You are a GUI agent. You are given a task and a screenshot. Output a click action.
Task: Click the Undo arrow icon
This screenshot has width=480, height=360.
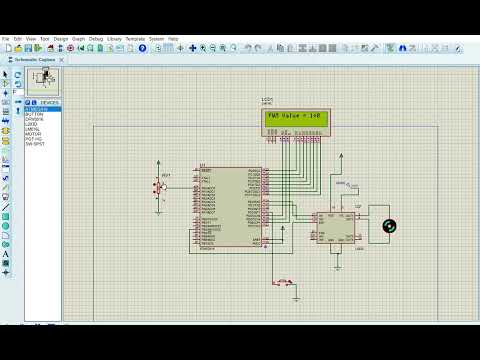248,48
